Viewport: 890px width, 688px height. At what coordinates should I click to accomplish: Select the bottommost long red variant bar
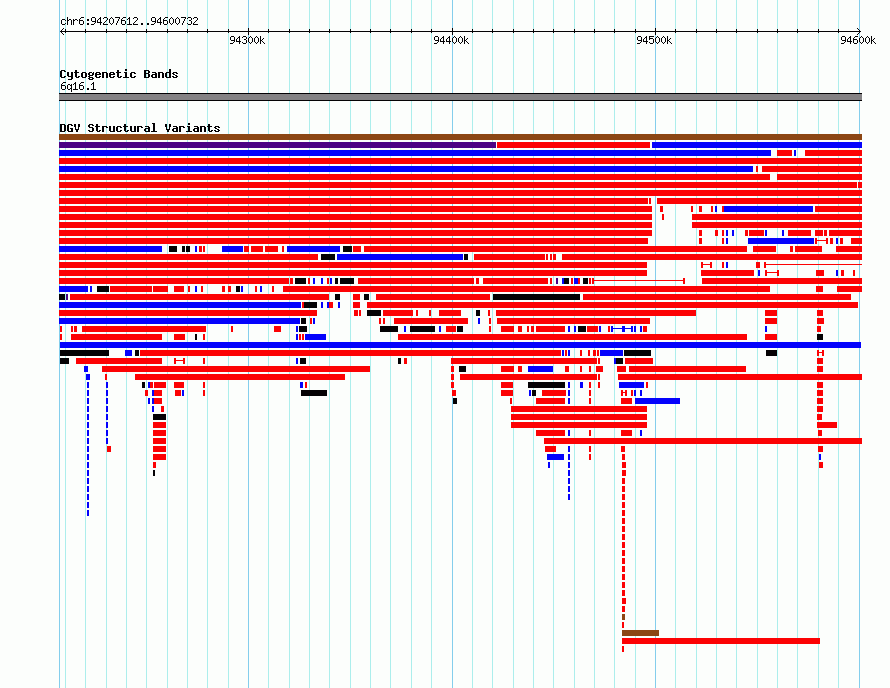click(721, 641)
